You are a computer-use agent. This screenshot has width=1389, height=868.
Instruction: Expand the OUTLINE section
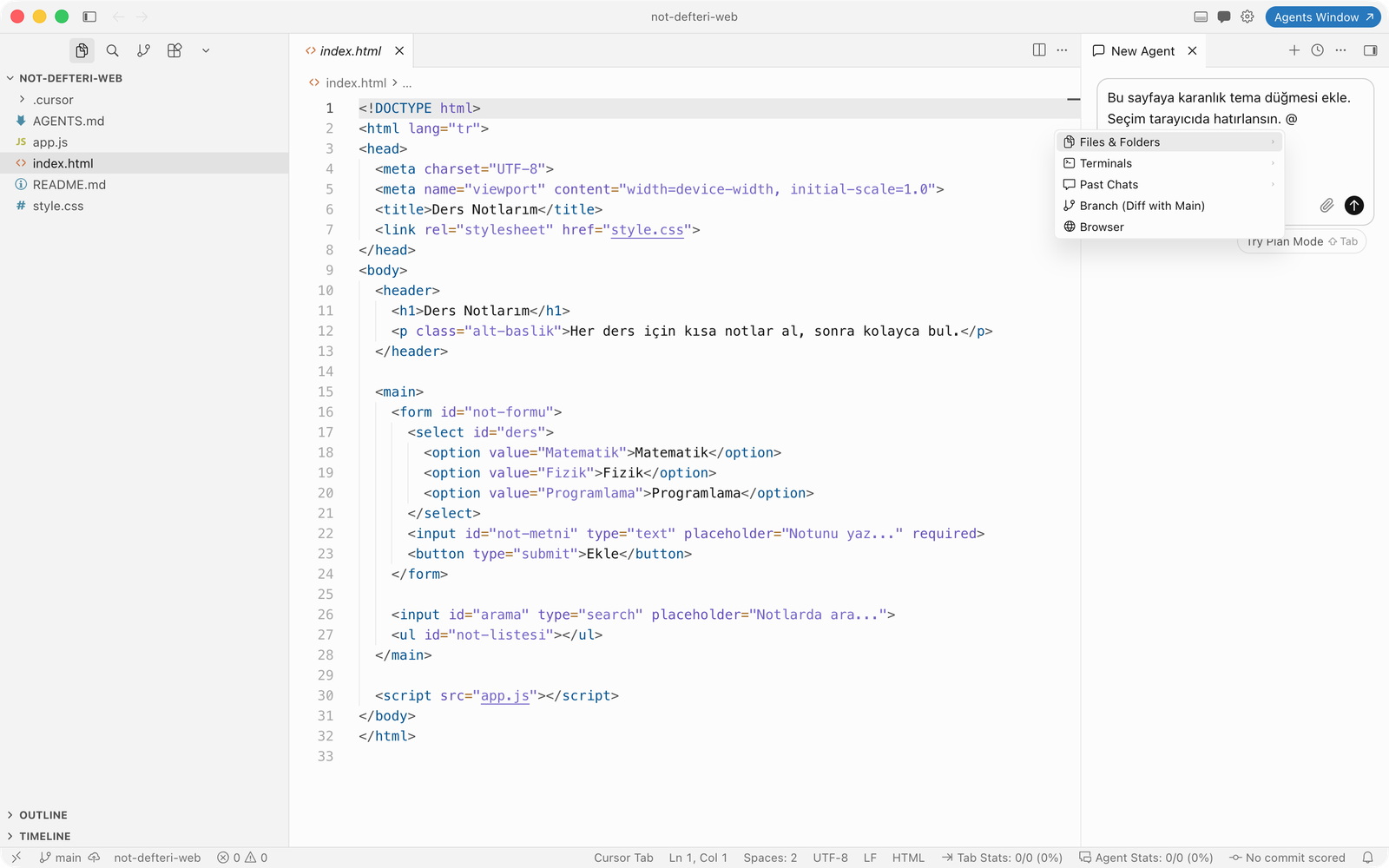pos(144,815)
